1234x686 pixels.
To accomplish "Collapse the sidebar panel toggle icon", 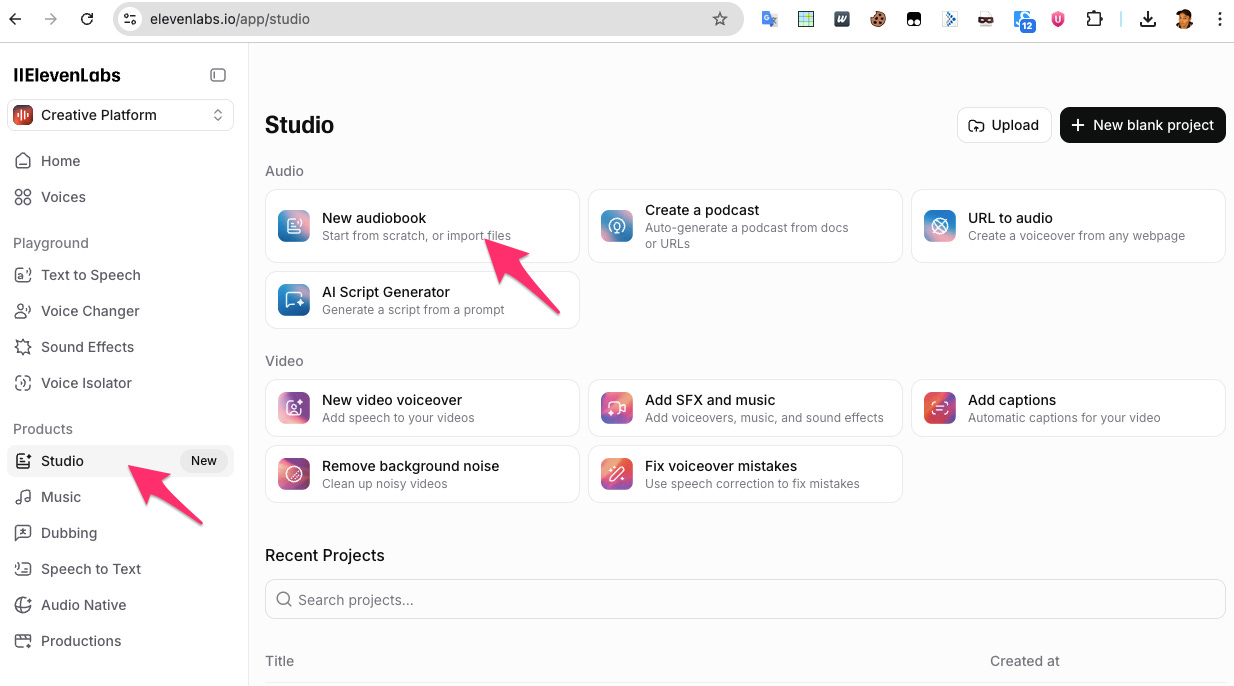I will click(218, 75).
